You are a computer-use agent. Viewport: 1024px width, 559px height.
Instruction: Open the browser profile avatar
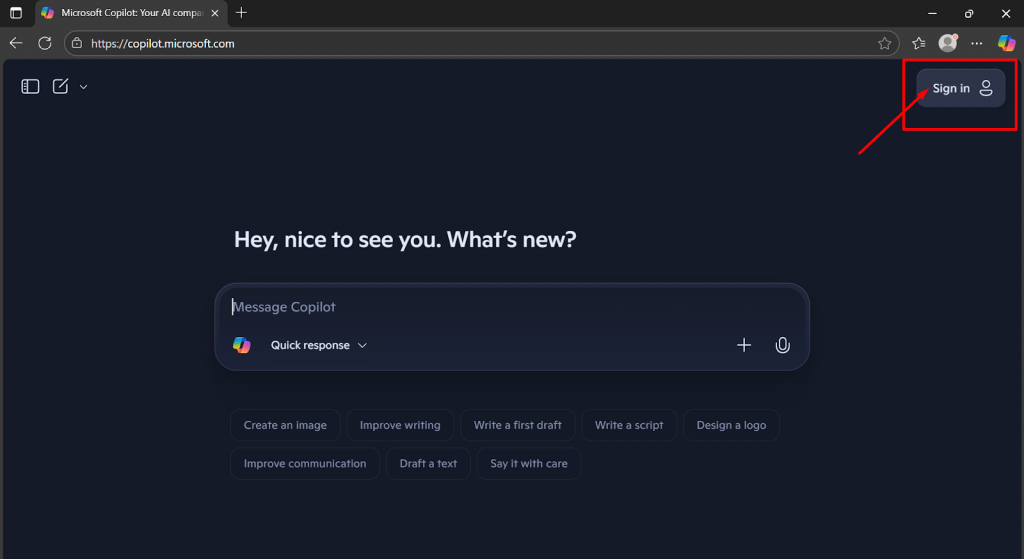tap(948, 43)
